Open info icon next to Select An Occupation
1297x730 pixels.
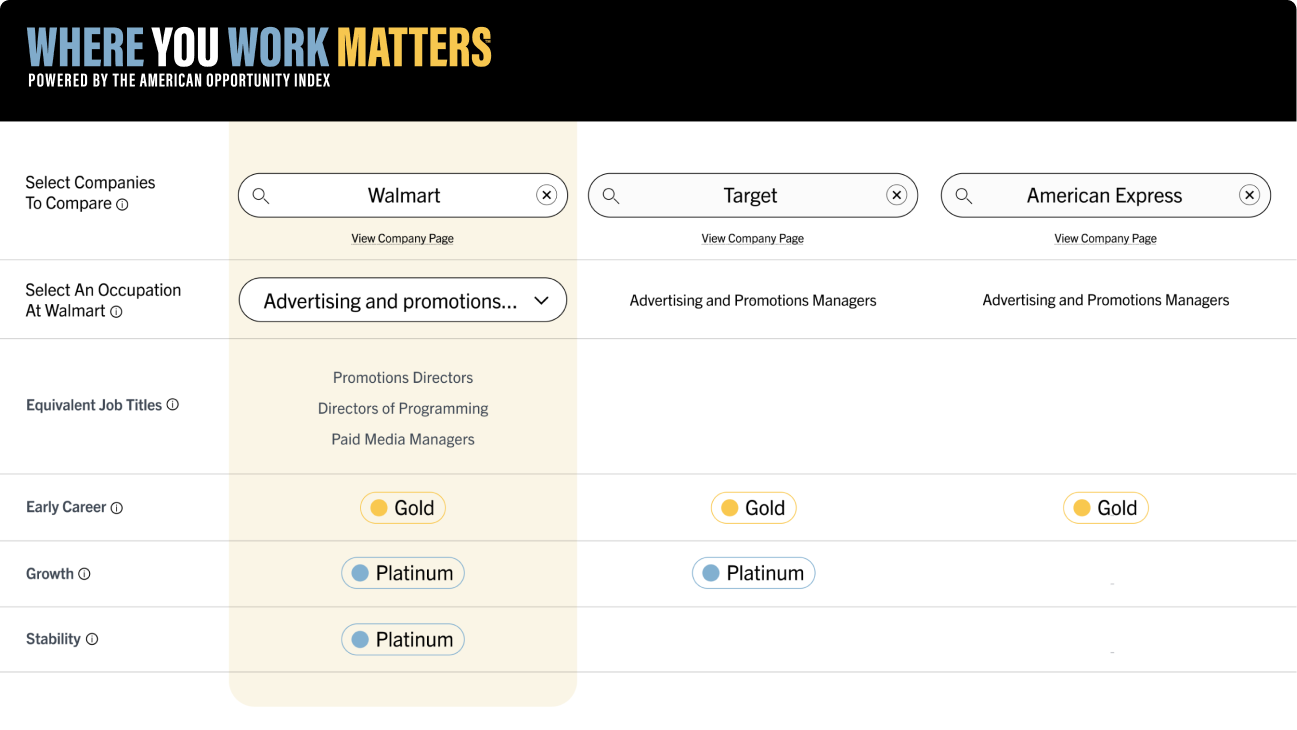116,312
